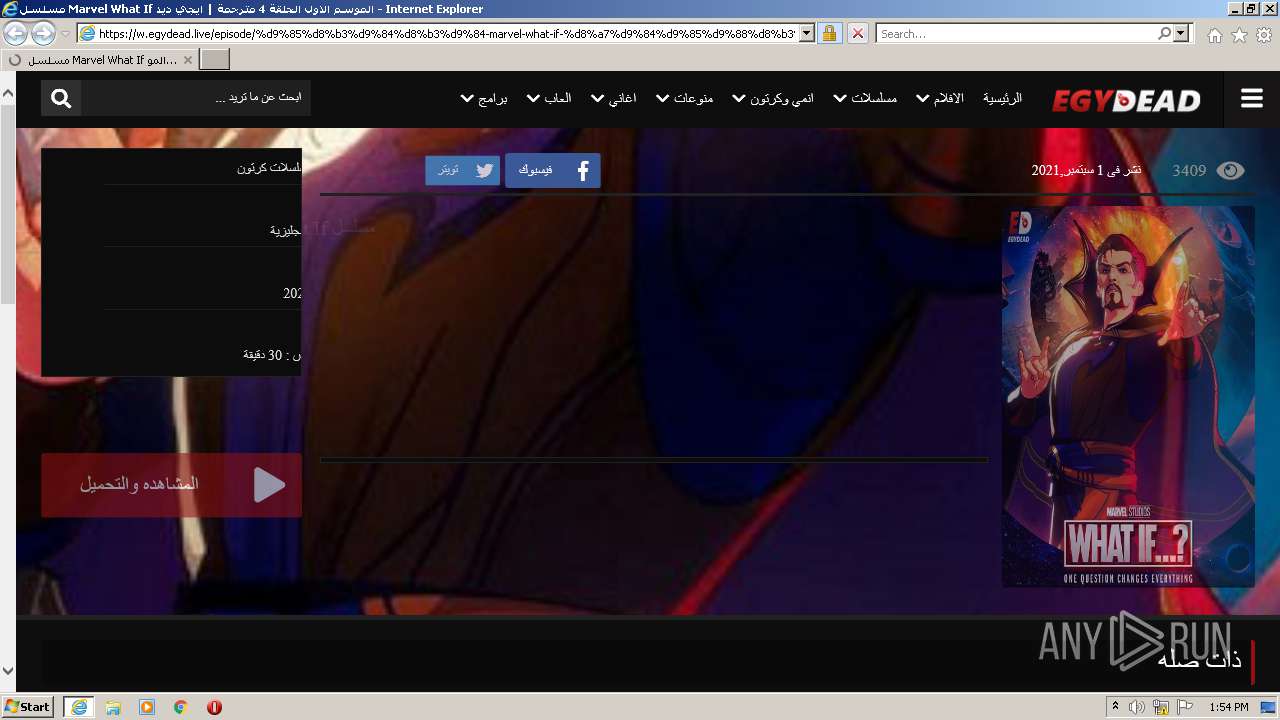The image size is (1280, 720).
Task: Open the hamburger menu icon
Action: coord(1252,99)
